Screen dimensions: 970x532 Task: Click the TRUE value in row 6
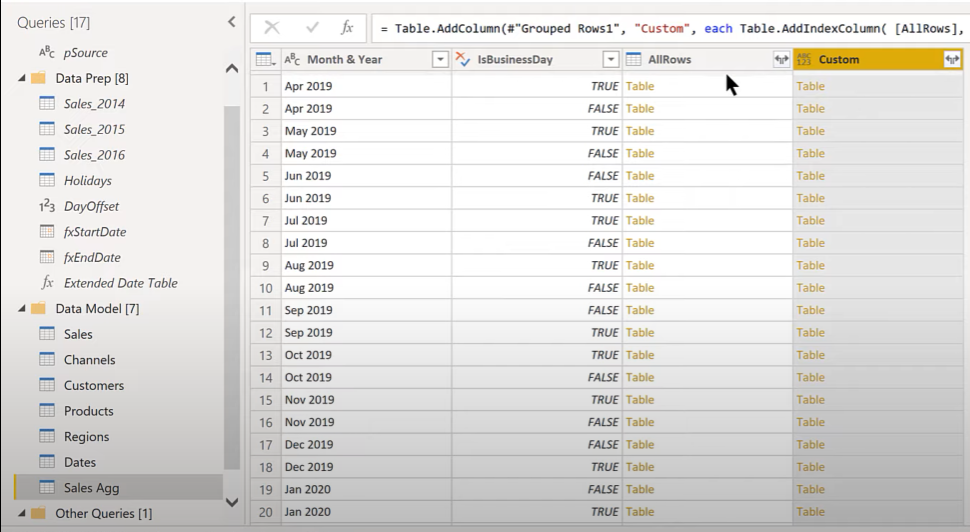tap(604, 198)
